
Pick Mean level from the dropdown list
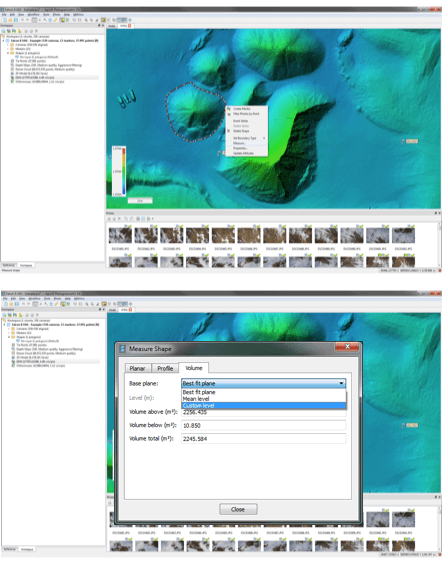coord(263,398)
